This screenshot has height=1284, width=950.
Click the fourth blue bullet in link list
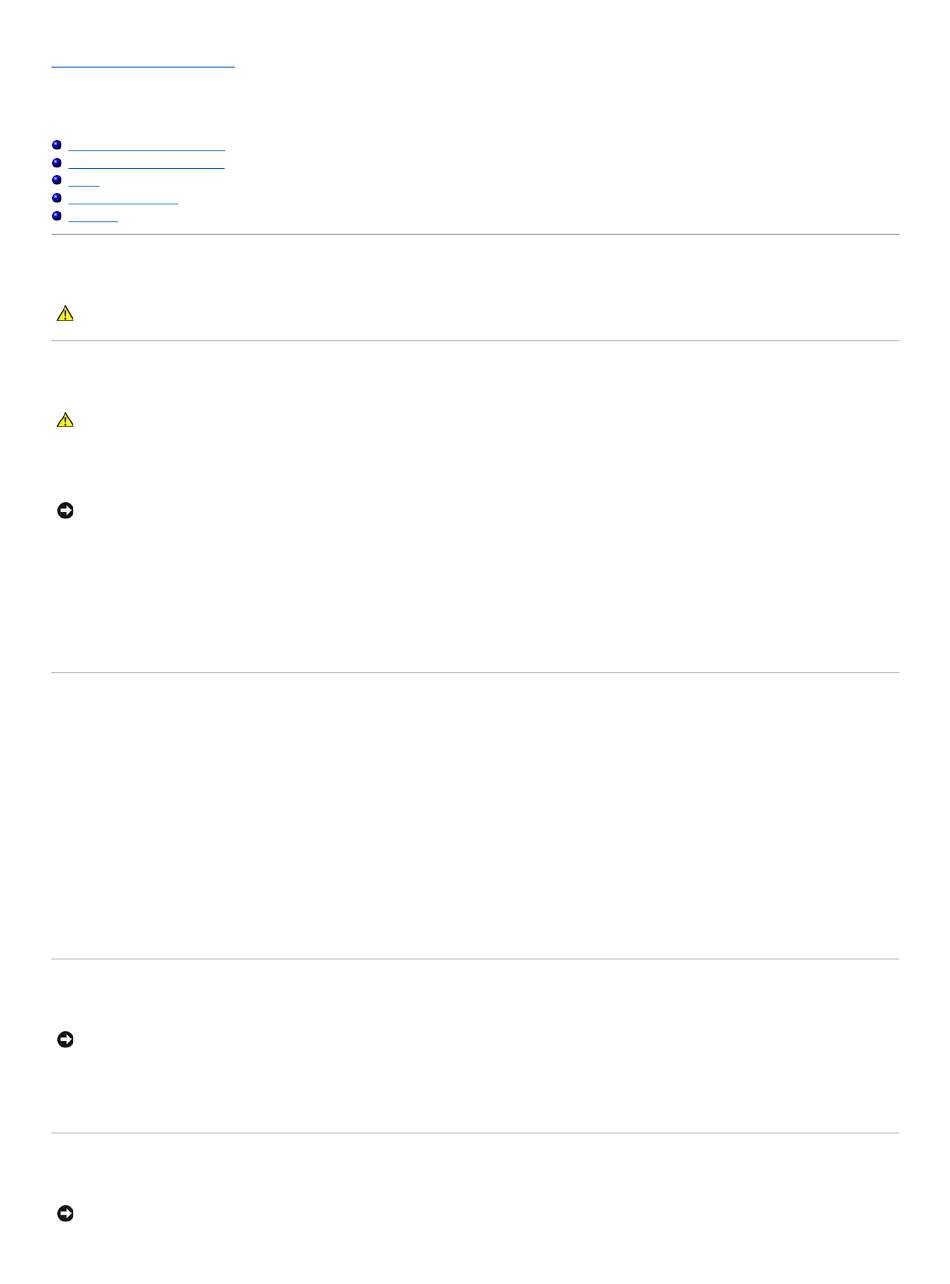point(57,198)
